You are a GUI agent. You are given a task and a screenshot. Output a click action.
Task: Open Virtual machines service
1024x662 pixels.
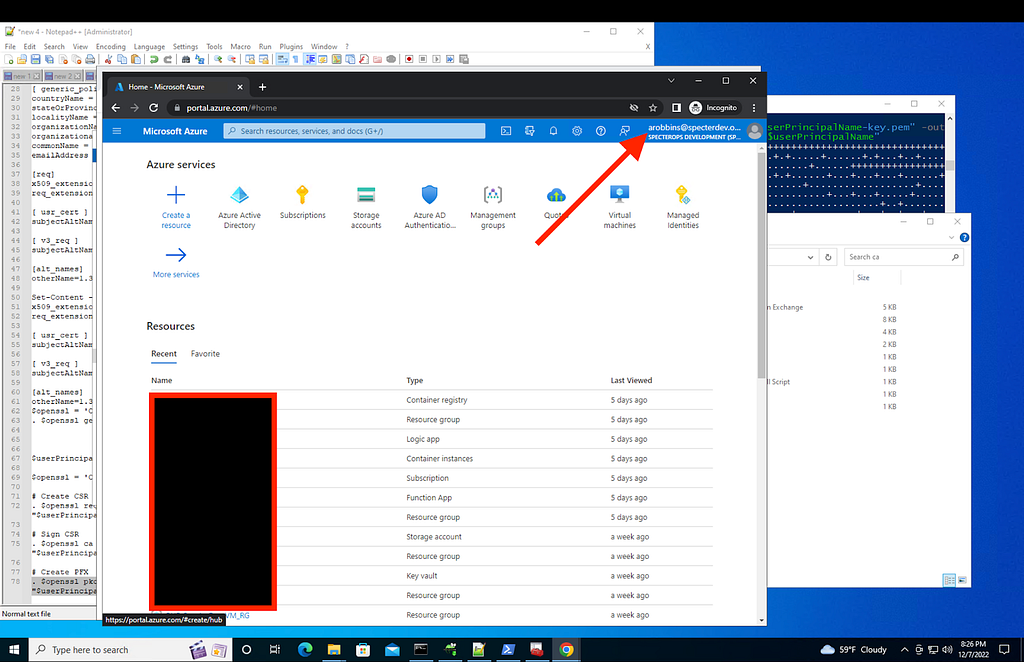pos(619,207)
